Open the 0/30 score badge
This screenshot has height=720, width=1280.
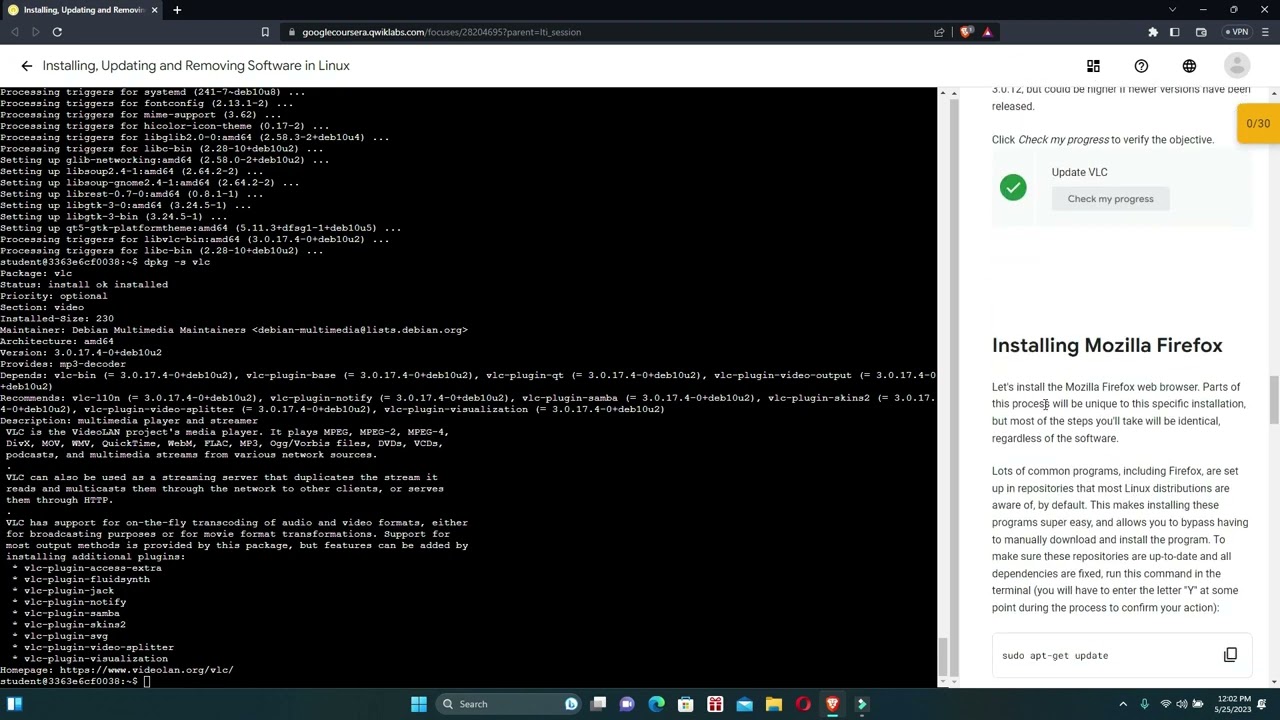pyautogui.click(x=1258, y=124)
